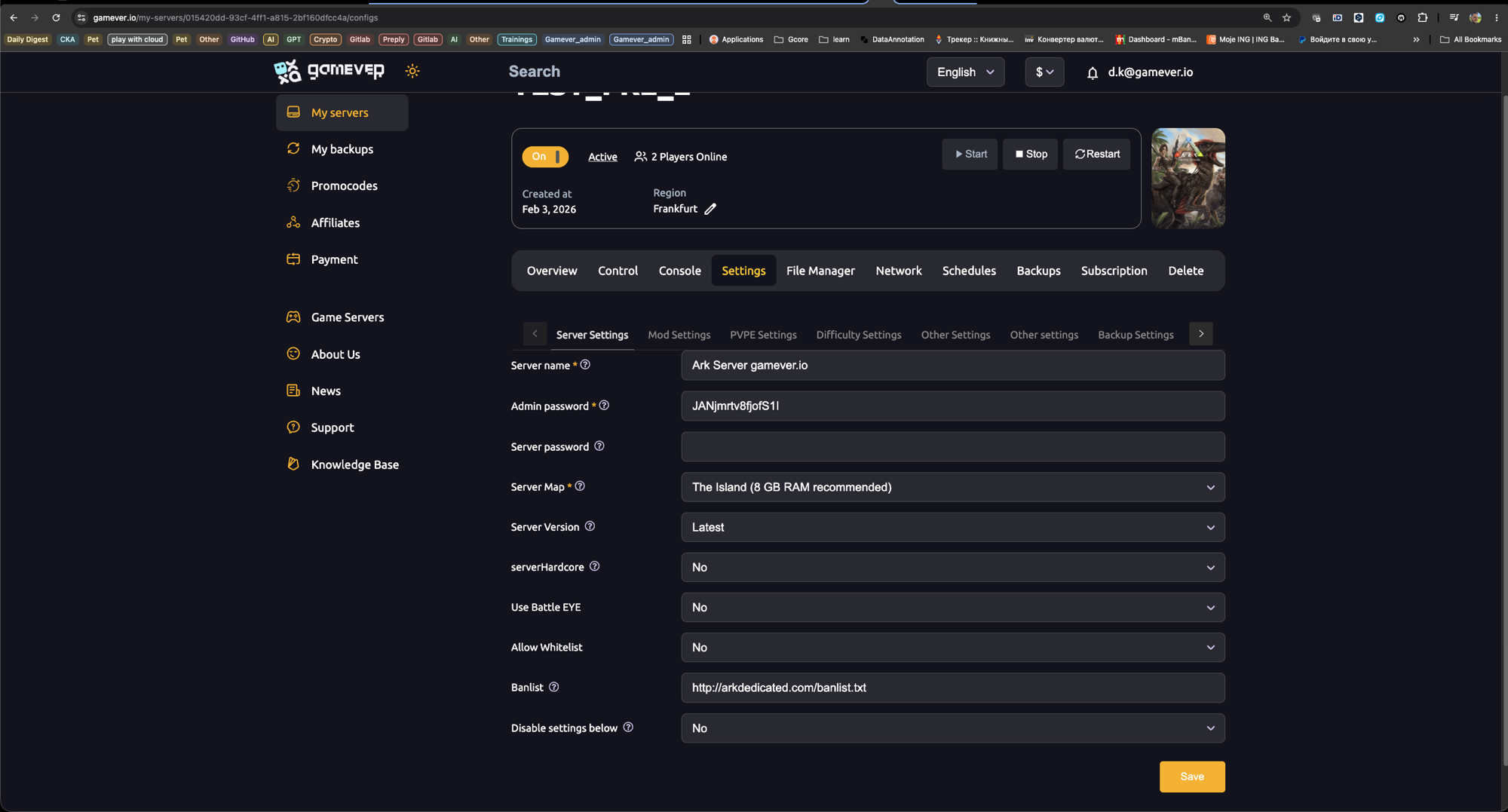Show help icon beside Banlist
This screenshot has width=1508, height=812.
point(553,687)
